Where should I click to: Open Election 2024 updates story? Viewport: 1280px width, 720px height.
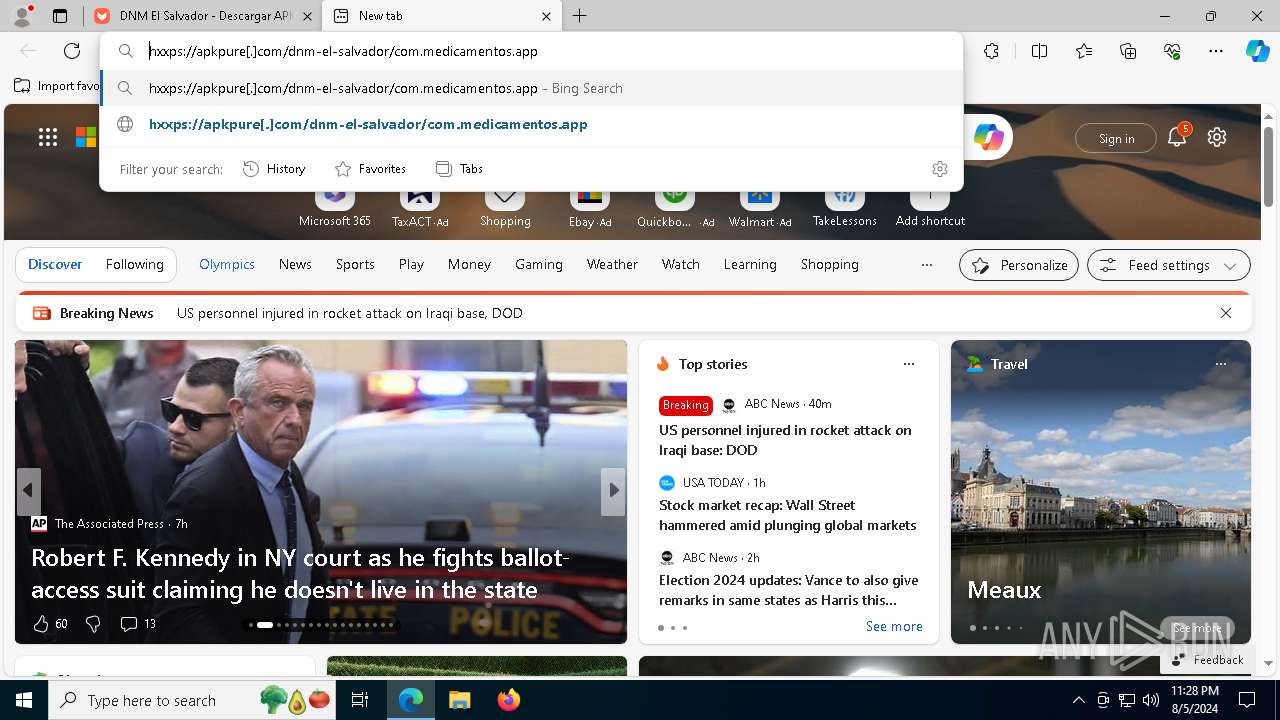[789, 590]
